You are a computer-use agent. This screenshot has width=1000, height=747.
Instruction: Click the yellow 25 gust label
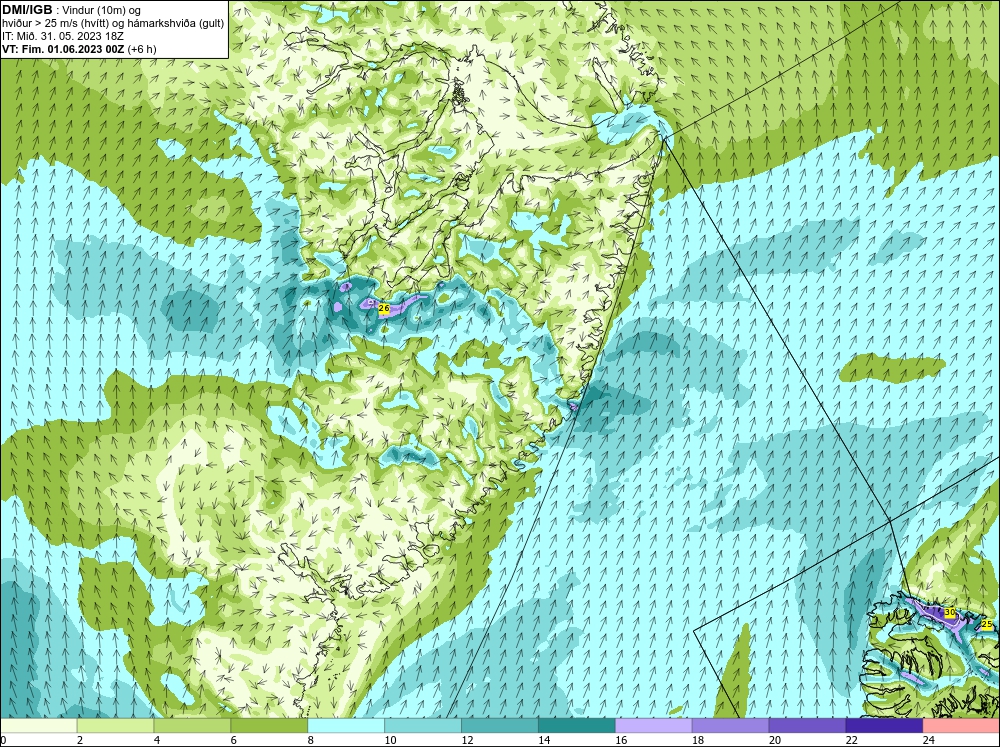[987, 624]
